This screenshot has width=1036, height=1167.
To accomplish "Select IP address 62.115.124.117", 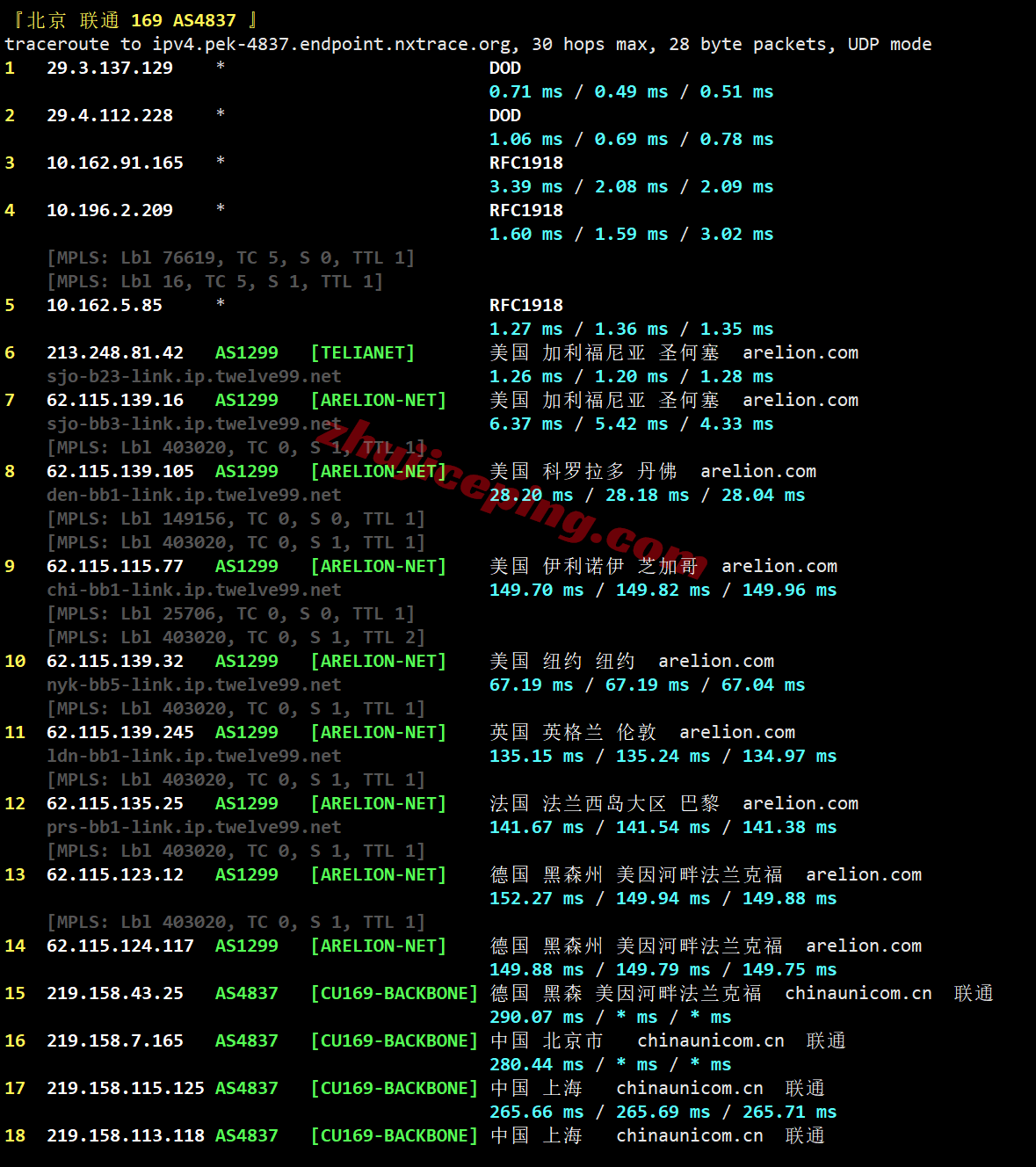I will point(120,946).
